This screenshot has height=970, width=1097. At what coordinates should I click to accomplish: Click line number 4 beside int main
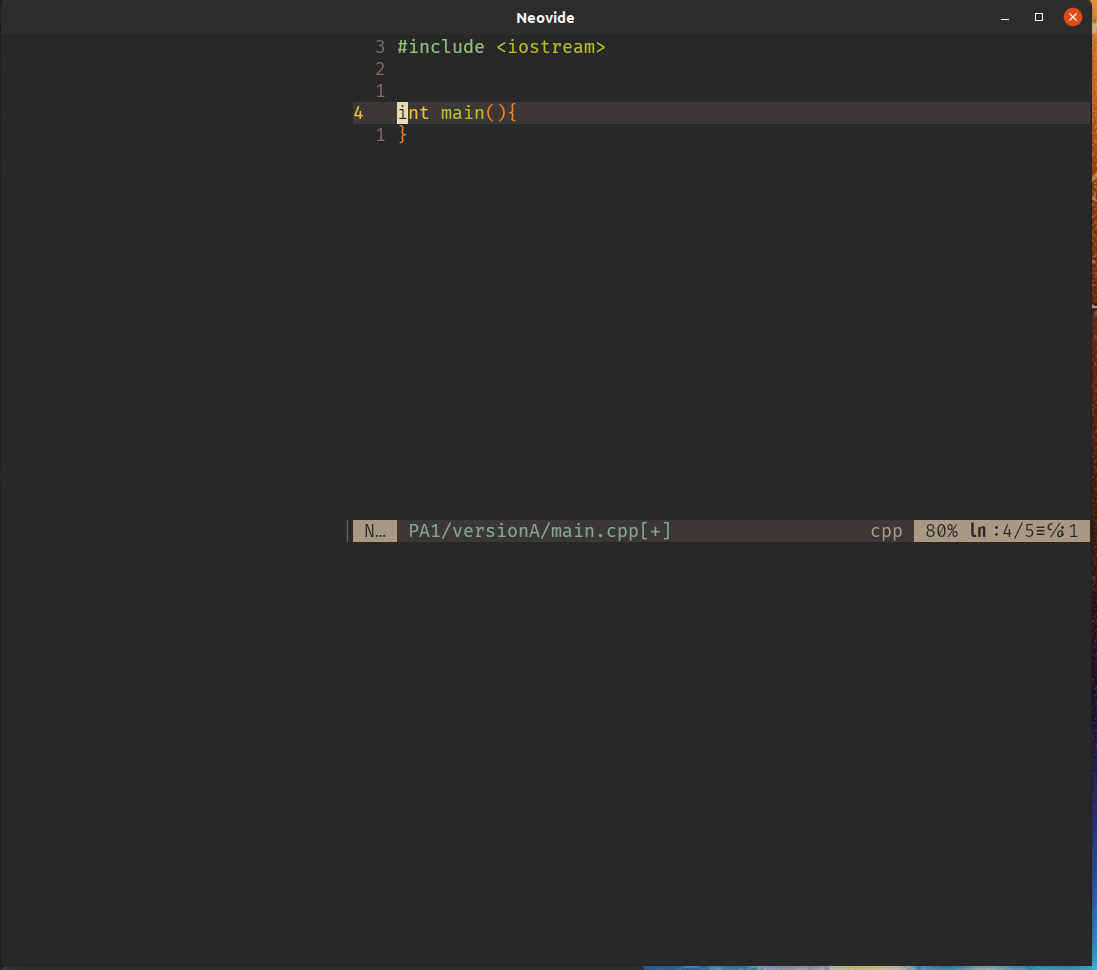click(357, 113)
